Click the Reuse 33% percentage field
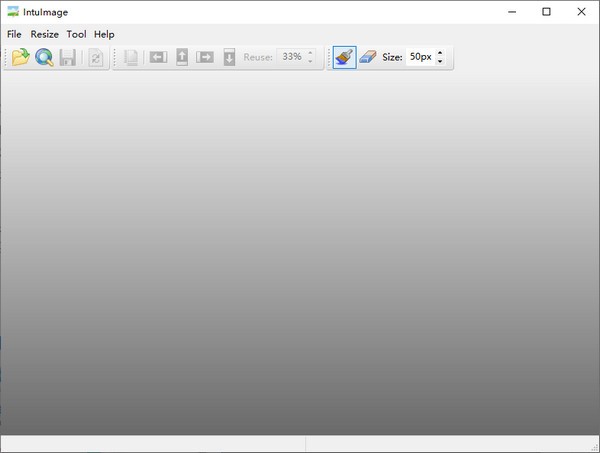 292,57
